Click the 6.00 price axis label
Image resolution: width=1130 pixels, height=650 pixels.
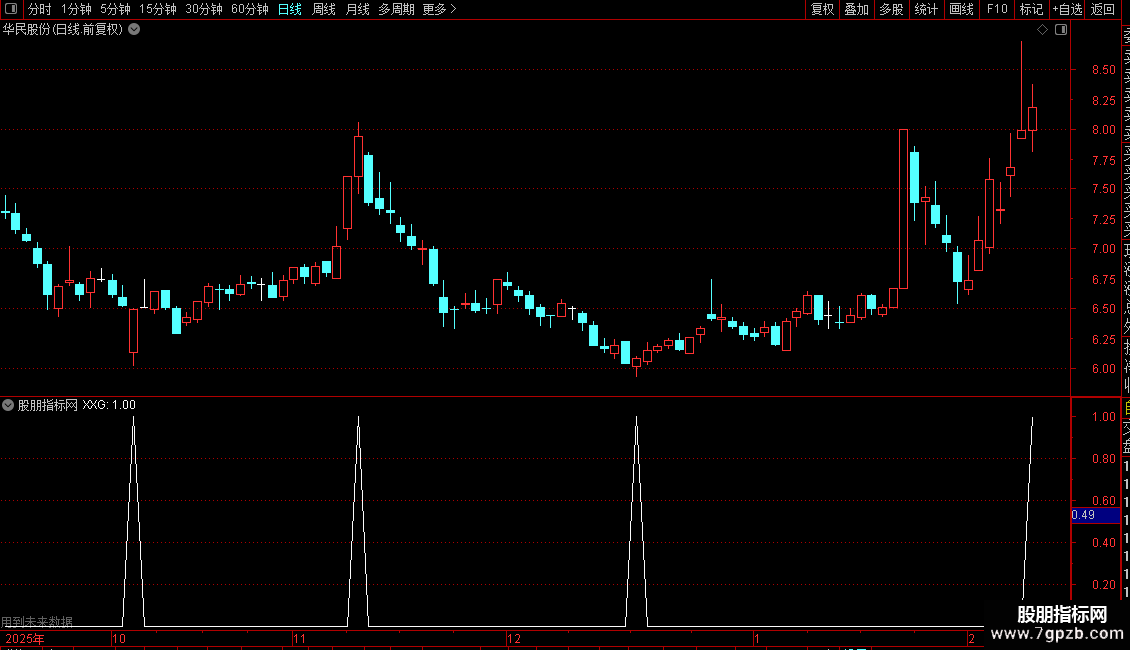pos(1103,368)
